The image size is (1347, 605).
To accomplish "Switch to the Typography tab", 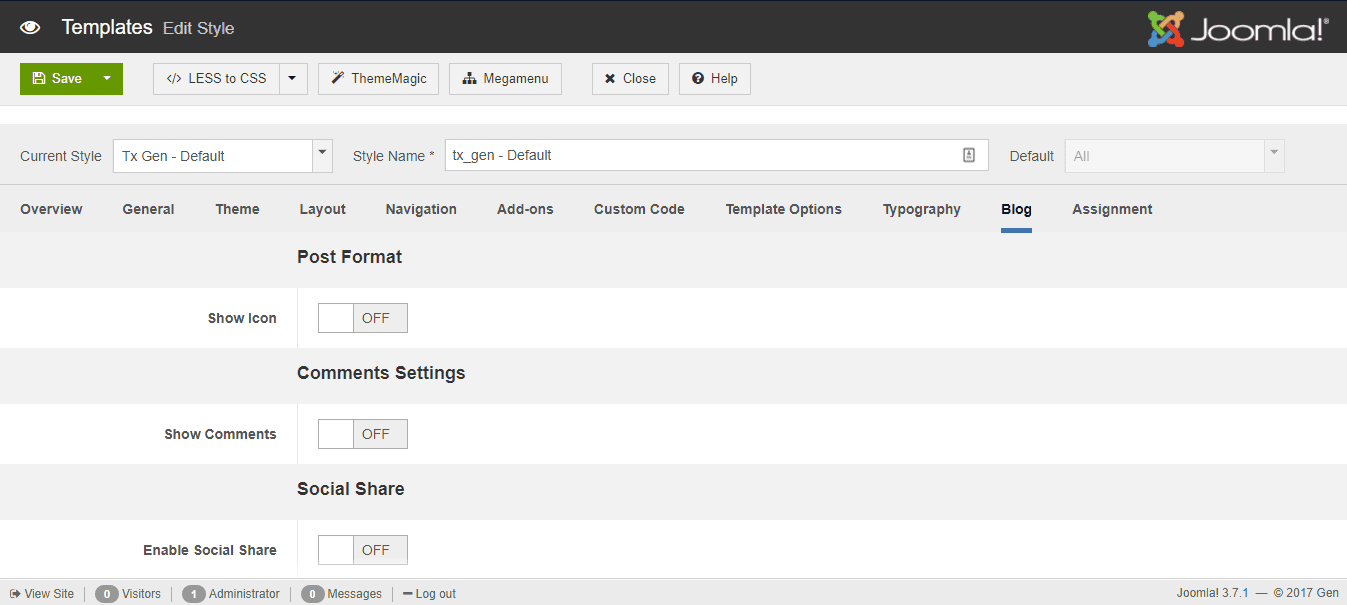I will click(920, 209).
